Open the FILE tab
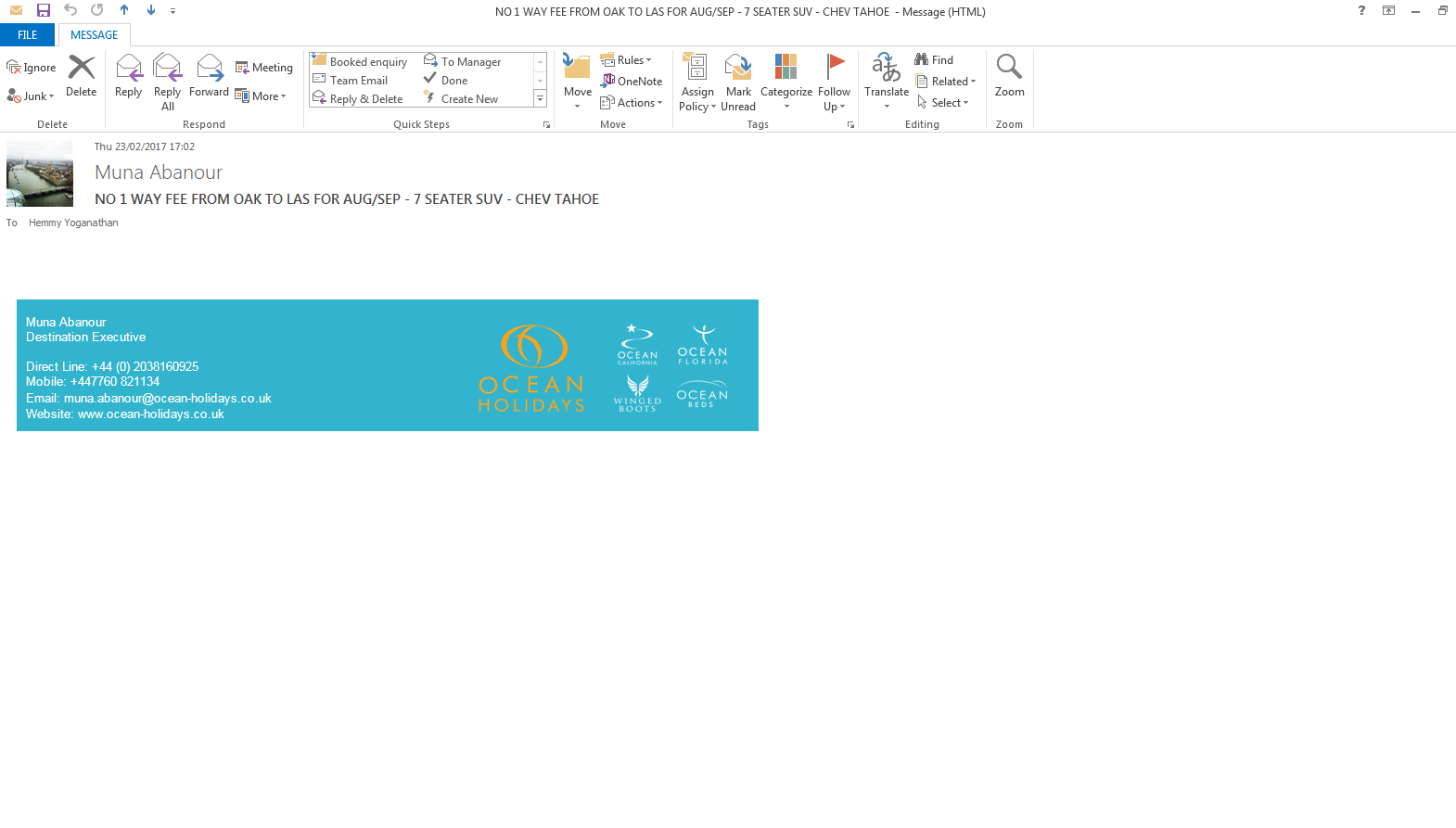The width and height of the screenshot is (1456, 828). [28, 35]
